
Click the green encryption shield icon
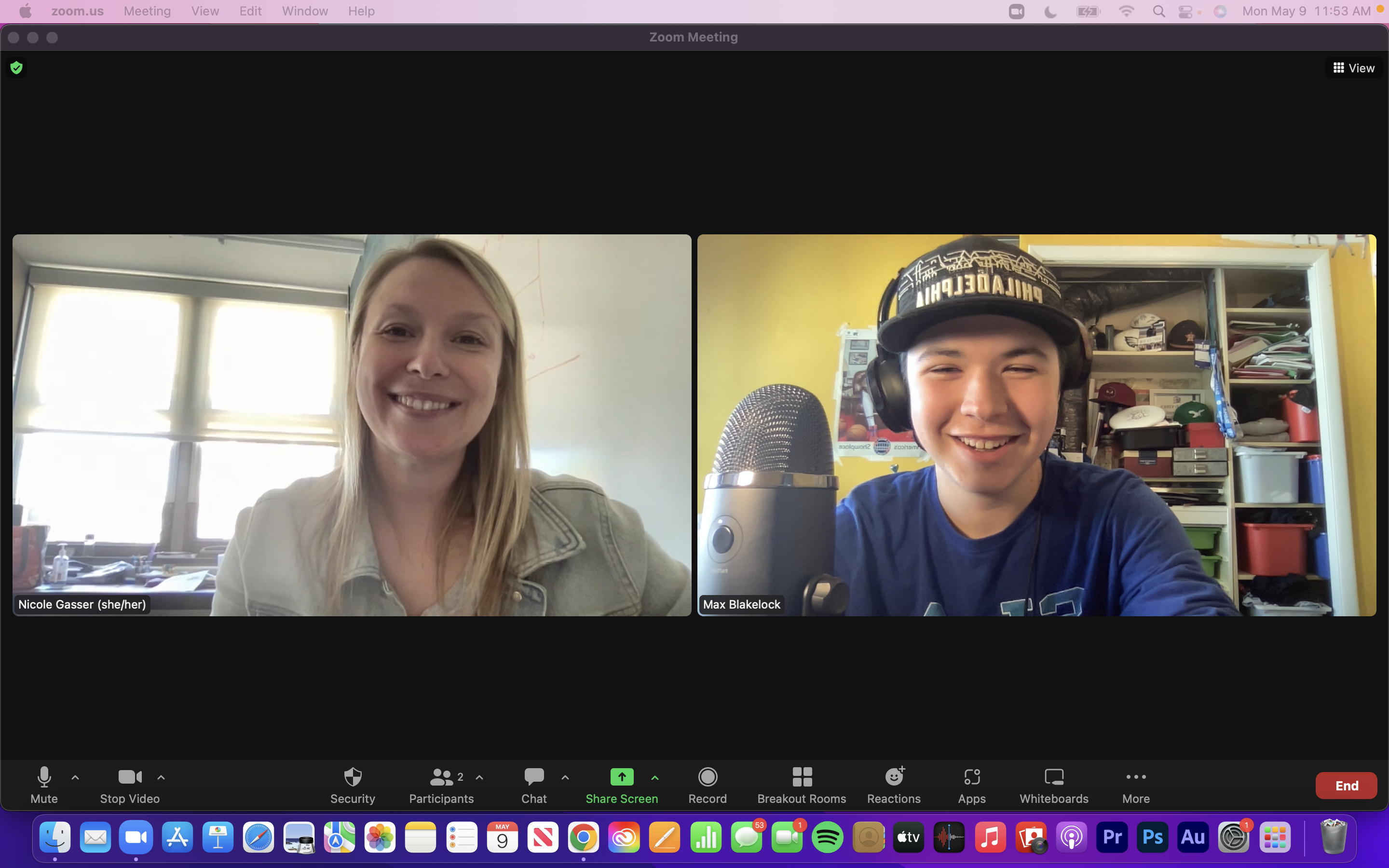tap(17, 68)
